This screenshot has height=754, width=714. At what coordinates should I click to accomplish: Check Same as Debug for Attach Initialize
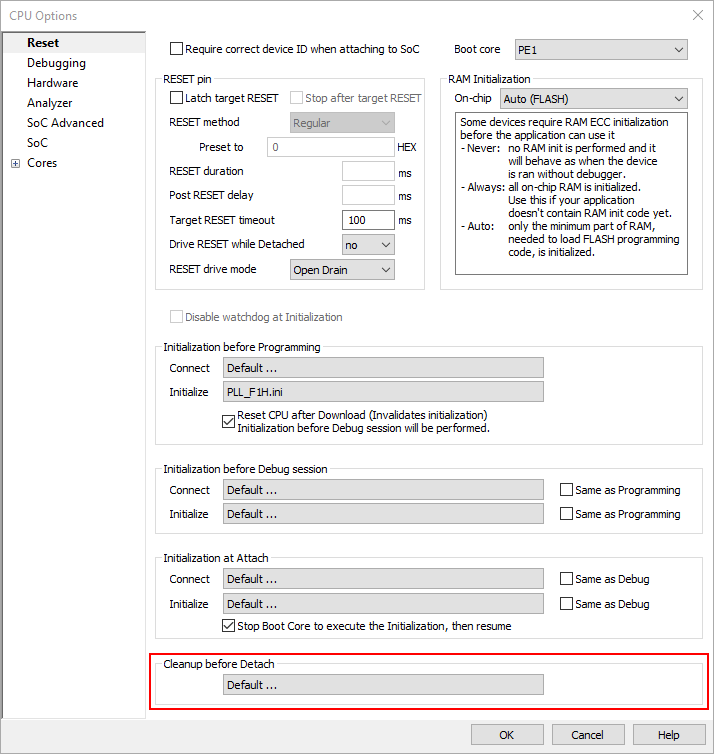[x=567, y=604]
